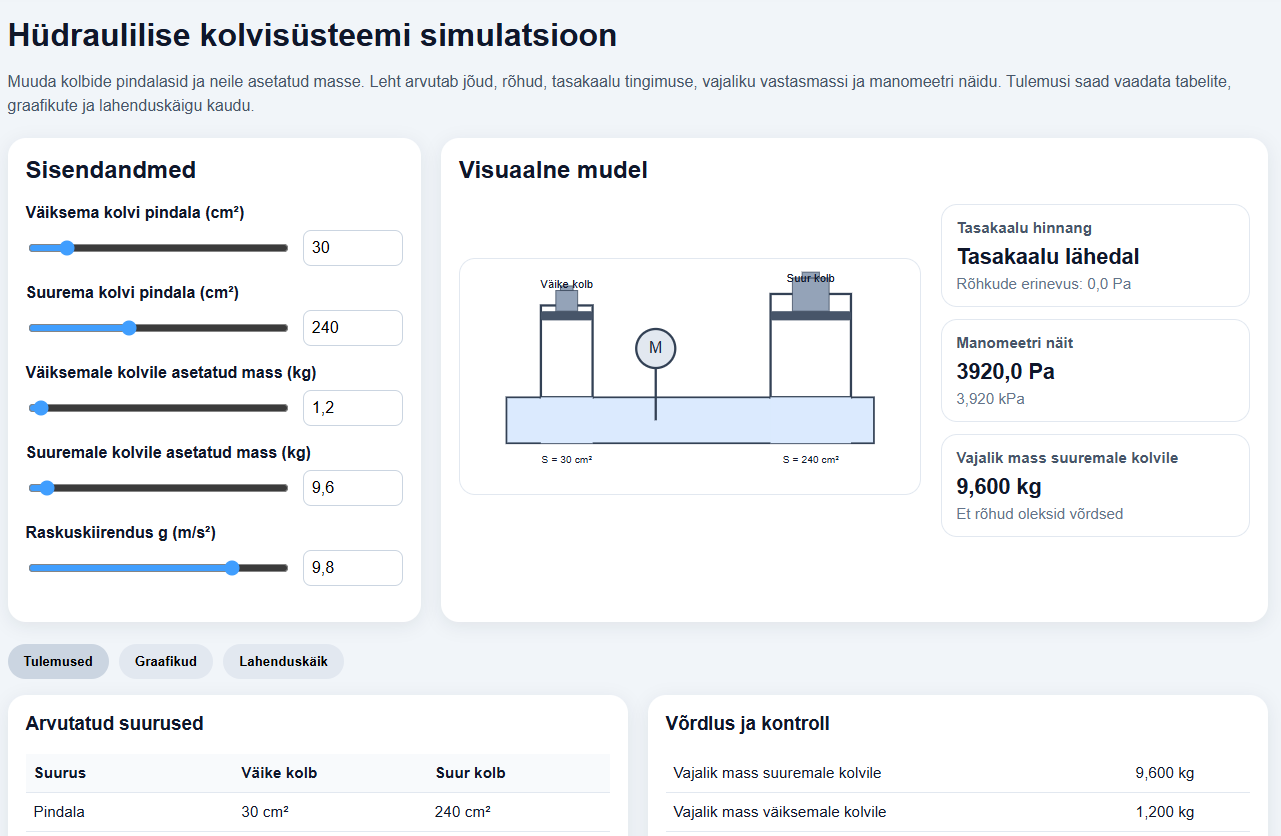The width and height of the screenshot is (1281, 836).
Task: Click the large piston mass field showing 9,6
Action: pyautogui.click(x=353, y=488)
